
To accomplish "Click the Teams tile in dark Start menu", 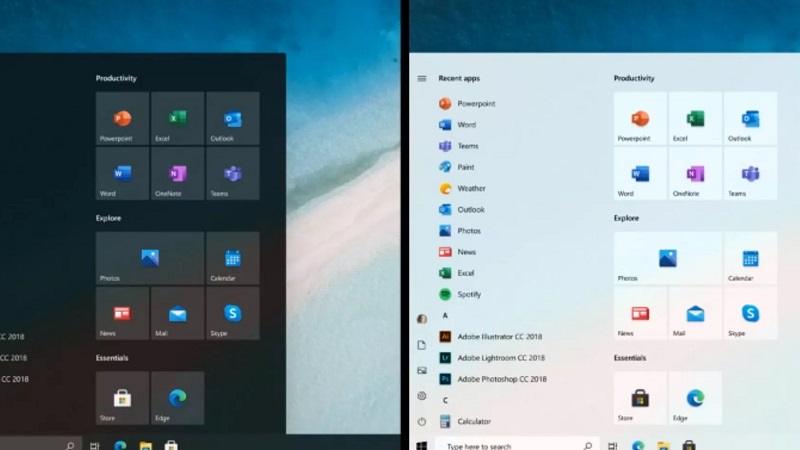I will pyautogui.click(x=232, y=174).
